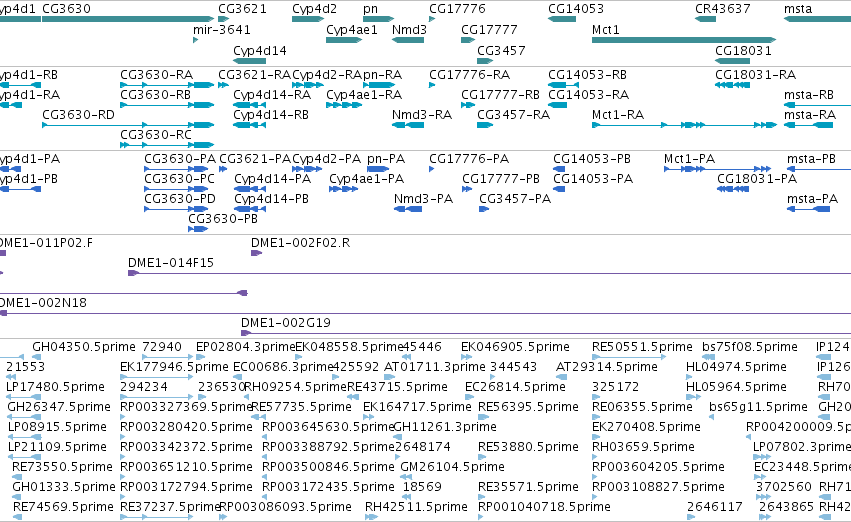This screenshot has width=851, height=522.
Task: Click the msta-RA transcript label
Action: point(810,114)
